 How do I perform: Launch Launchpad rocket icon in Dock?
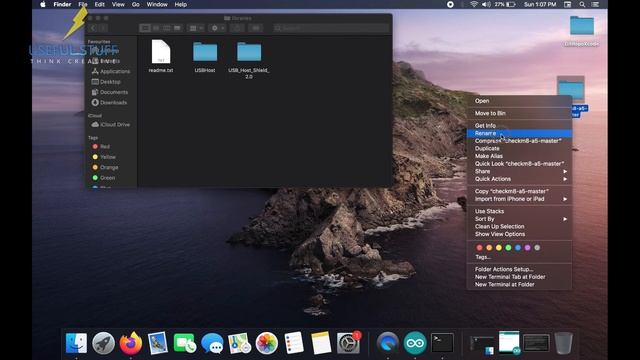click(x=103, y=343)
